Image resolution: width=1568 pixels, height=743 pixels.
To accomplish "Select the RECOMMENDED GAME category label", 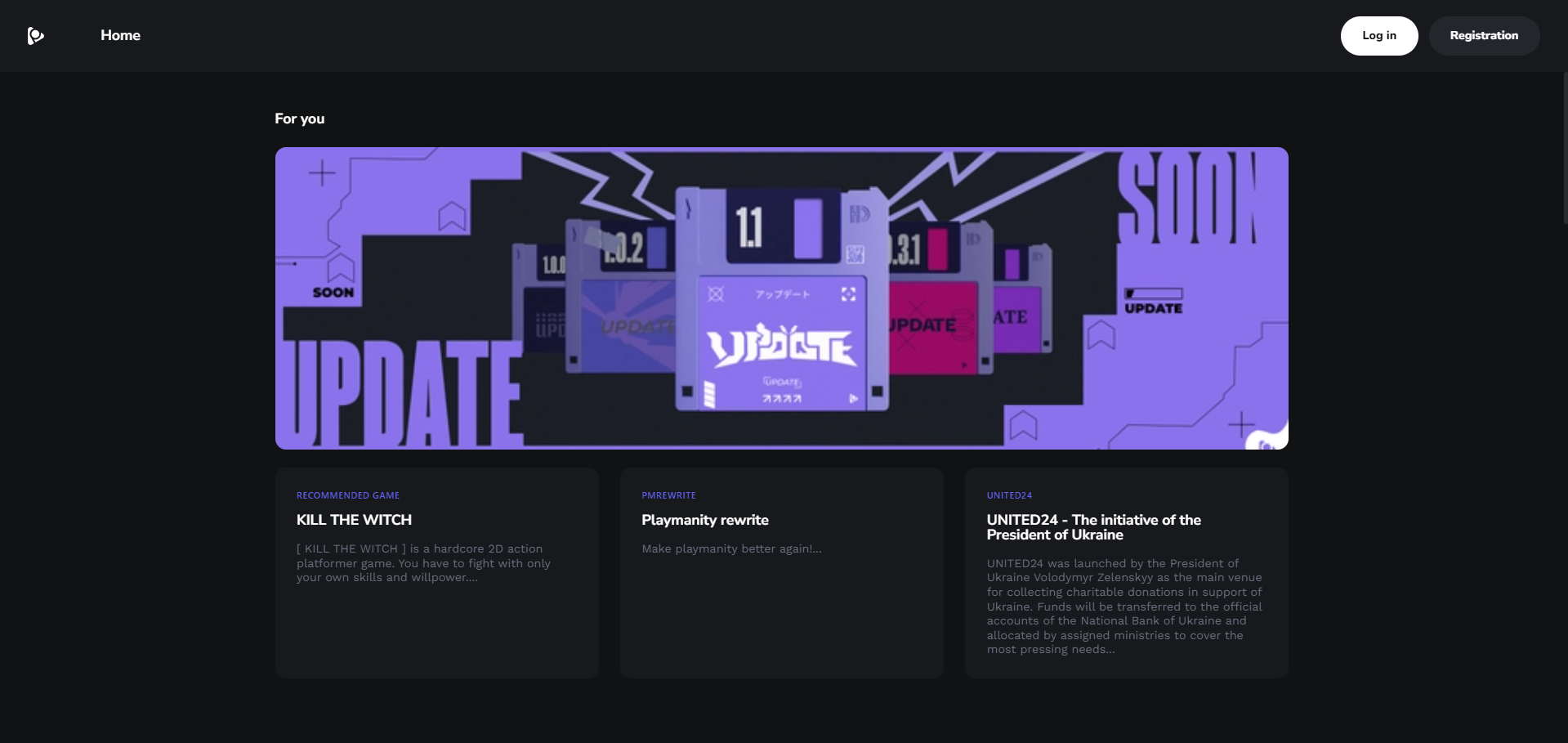I will [x=347, y=495].
